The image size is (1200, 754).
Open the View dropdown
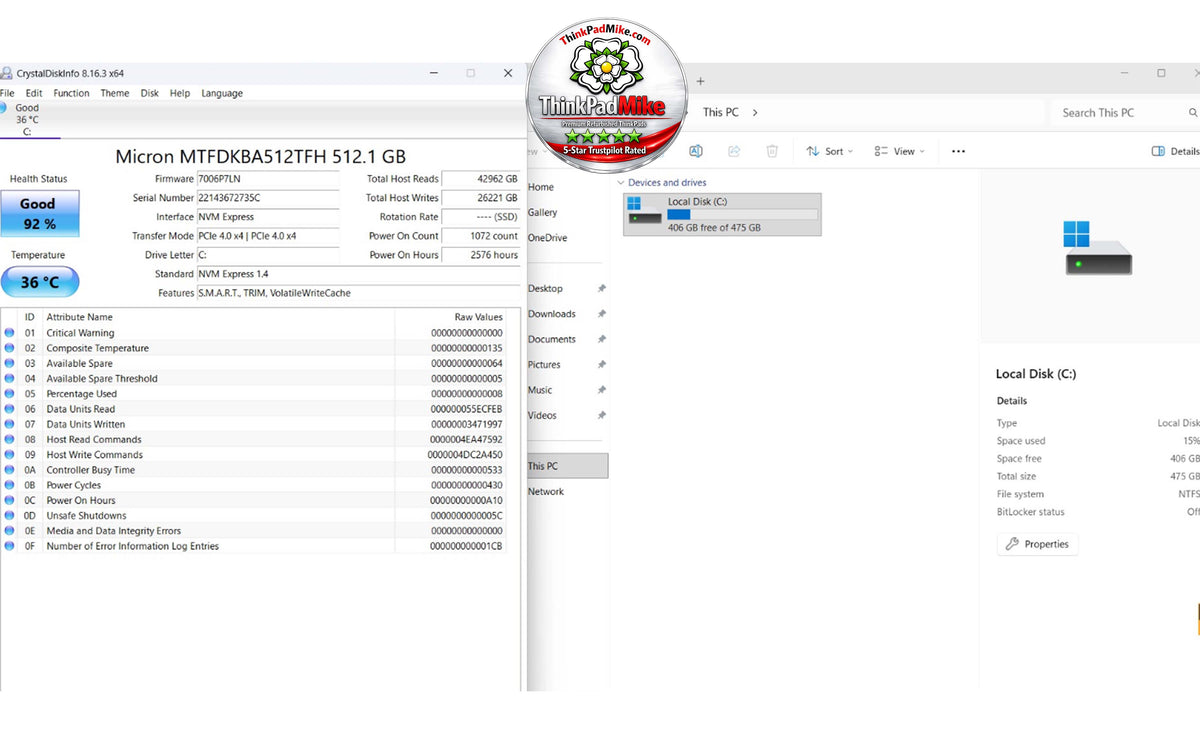pyautogui.click(x=899, y=151)
